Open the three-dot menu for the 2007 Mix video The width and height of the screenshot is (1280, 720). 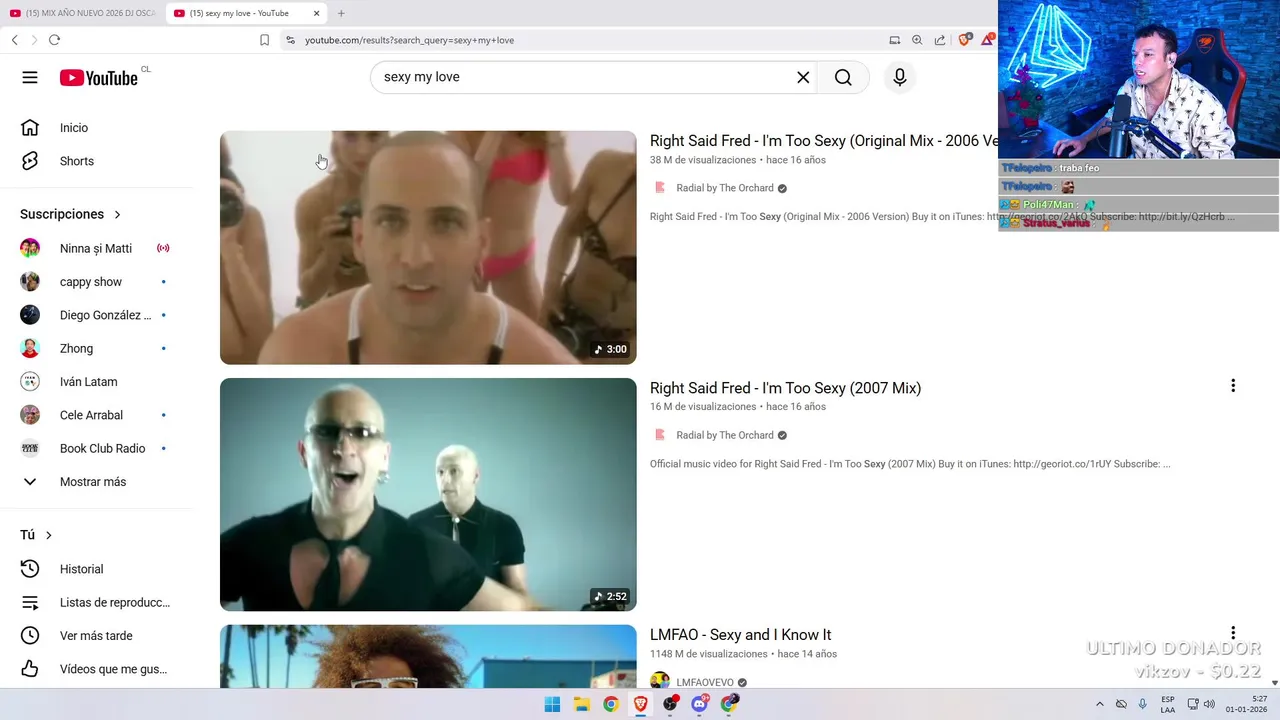click(x=1233, y=386)
